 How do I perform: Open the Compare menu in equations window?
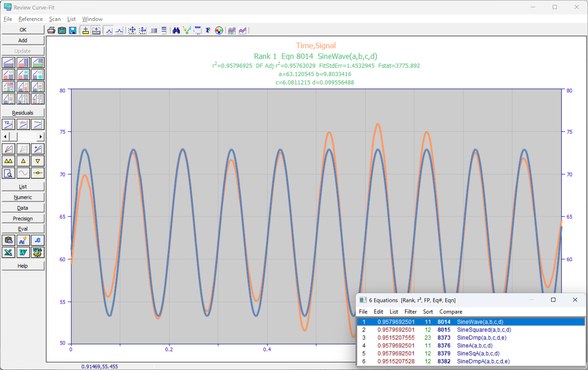(451, 312)
